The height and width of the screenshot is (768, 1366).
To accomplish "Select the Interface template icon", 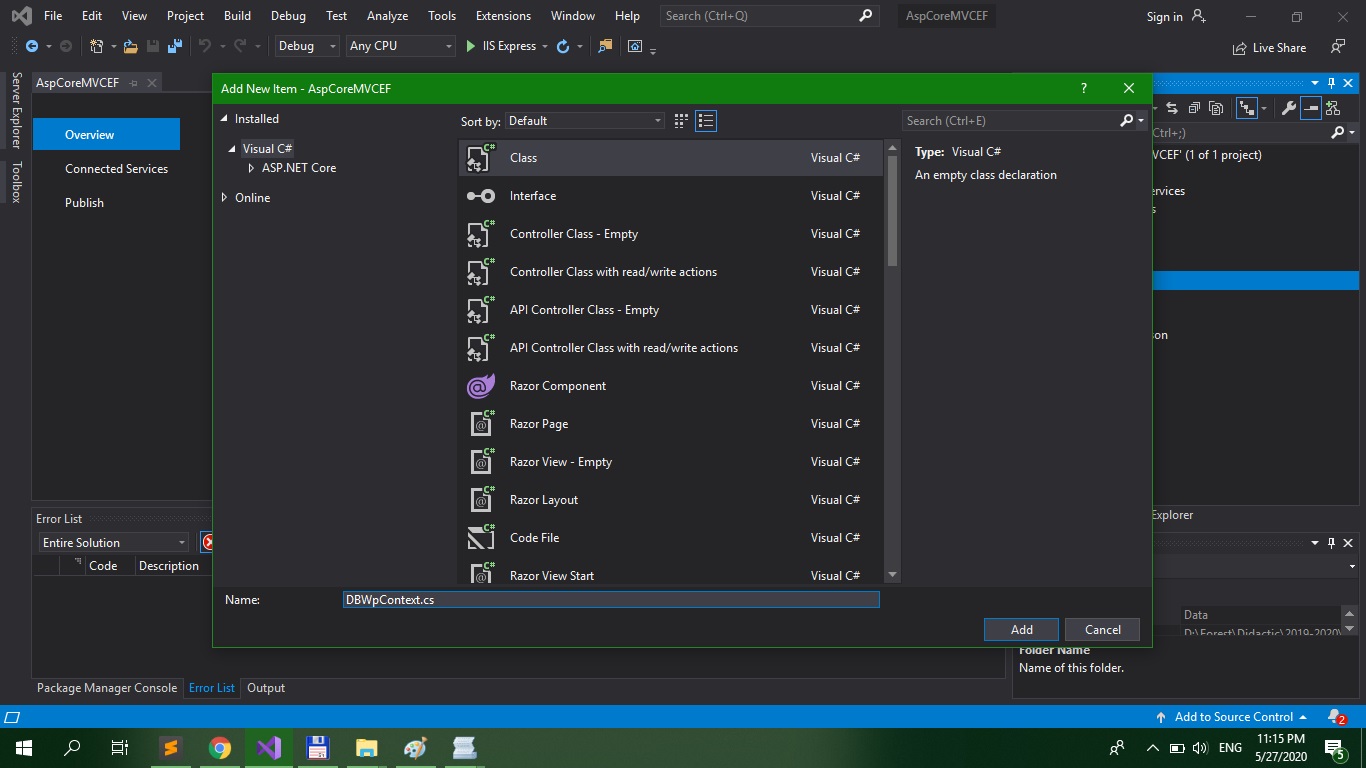I will pos(481,196).
